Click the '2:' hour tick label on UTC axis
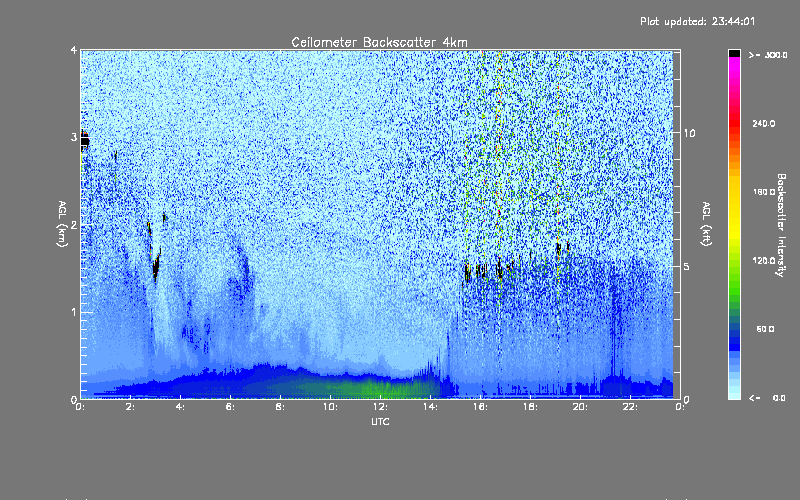This screenshot has height=500, width=800. (x=131, y=407)
